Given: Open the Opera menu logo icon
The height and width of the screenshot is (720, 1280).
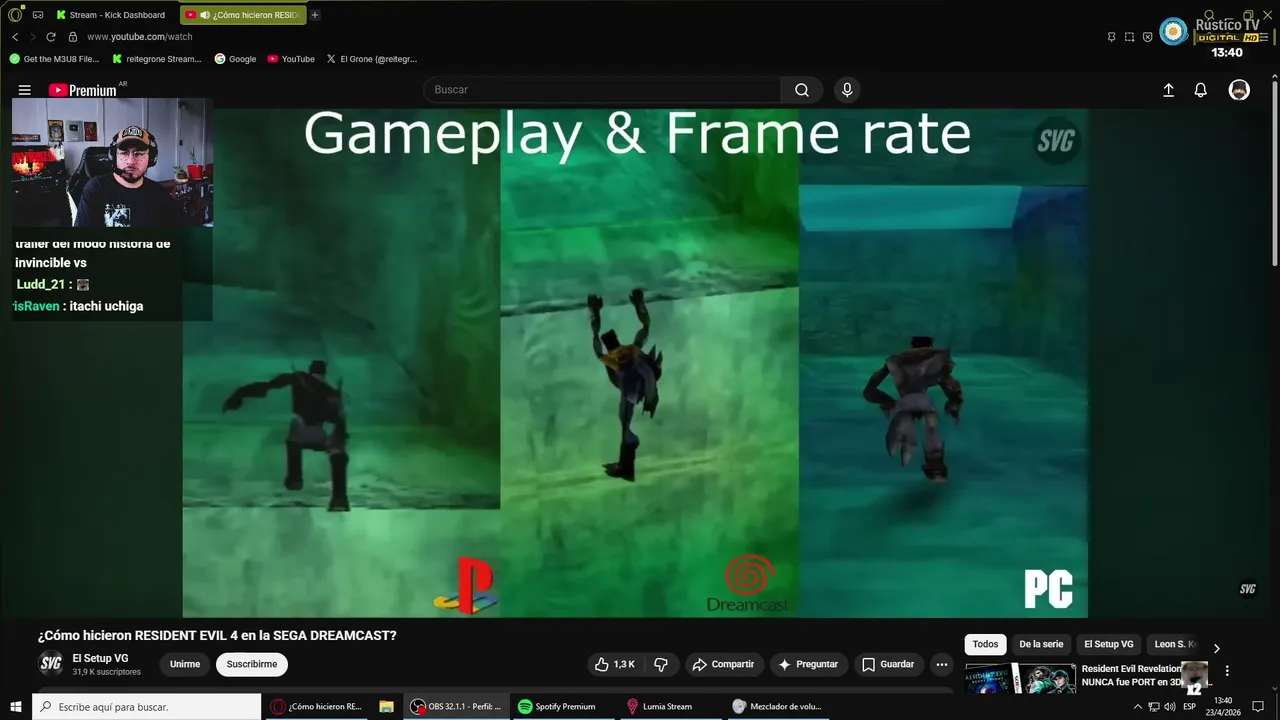Looking at the screenshot, I should point(15,15).
